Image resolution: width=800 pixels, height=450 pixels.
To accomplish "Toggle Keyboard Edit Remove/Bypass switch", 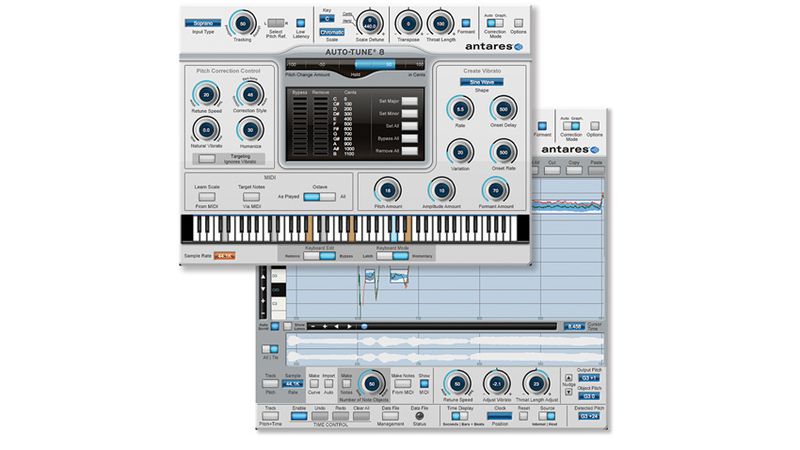I will click(x=319, y=256).
